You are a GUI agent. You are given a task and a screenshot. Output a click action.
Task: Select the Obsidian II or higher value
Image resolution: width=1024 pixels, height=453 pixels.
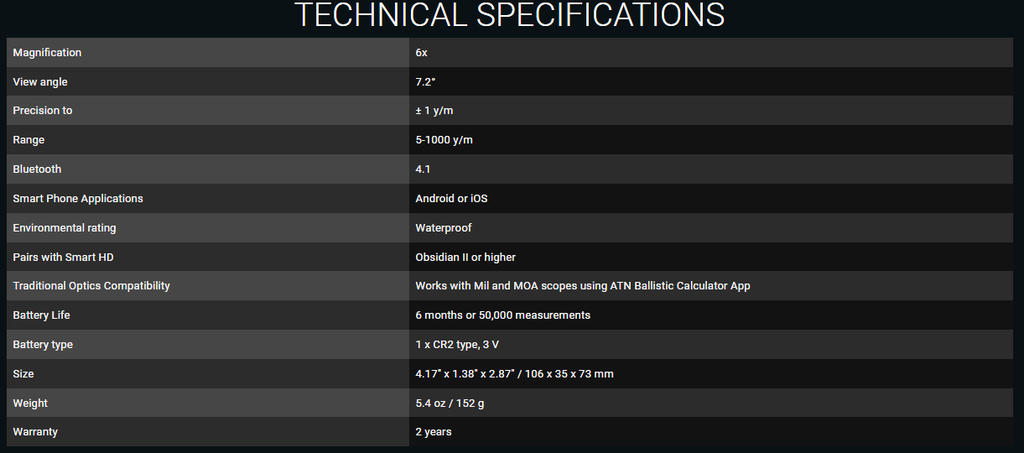(x=465, y=257)
